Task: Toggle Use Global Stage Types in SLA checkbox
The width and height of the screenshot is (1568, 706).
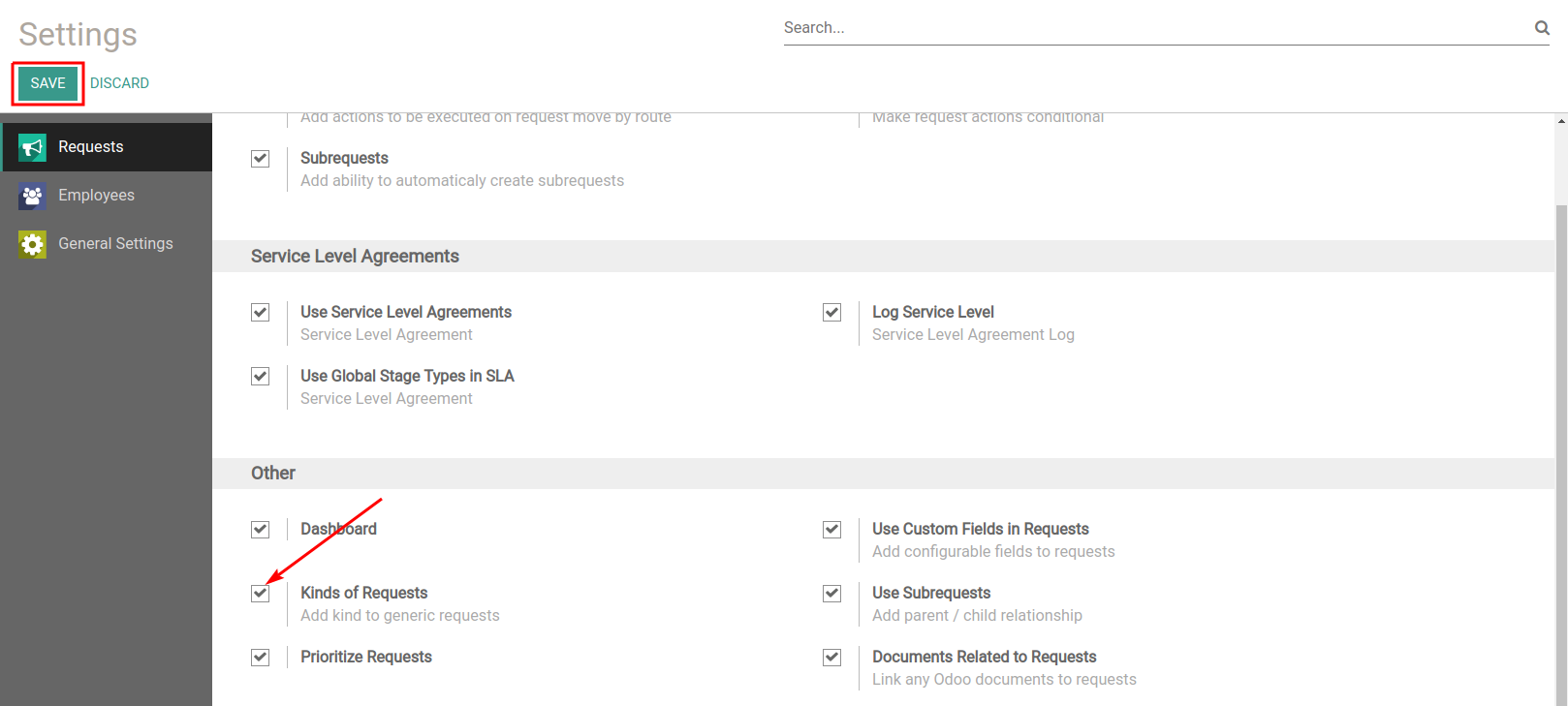Action: pyautogui.click(x=260, y=376)
